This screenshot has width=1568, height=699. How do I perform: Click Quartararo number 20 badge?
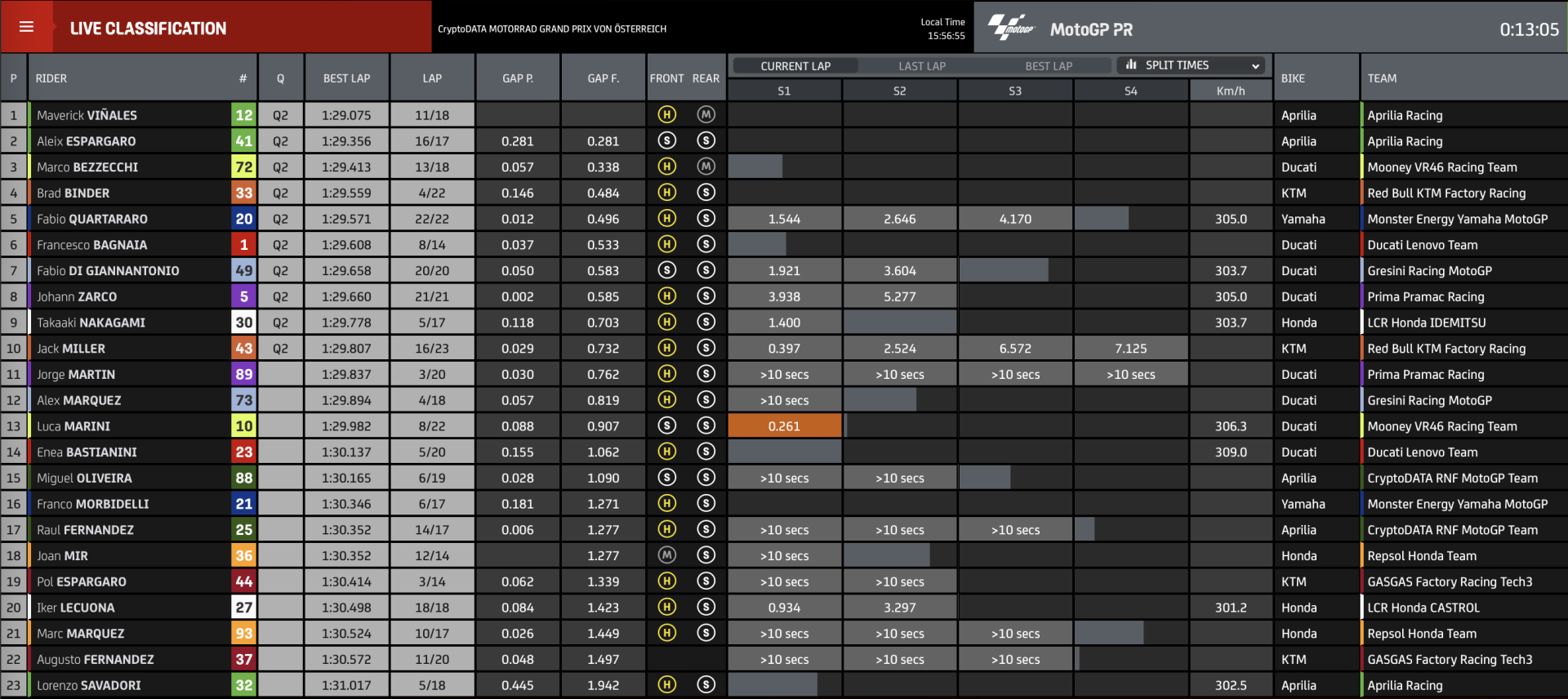[x=243, y=219]
